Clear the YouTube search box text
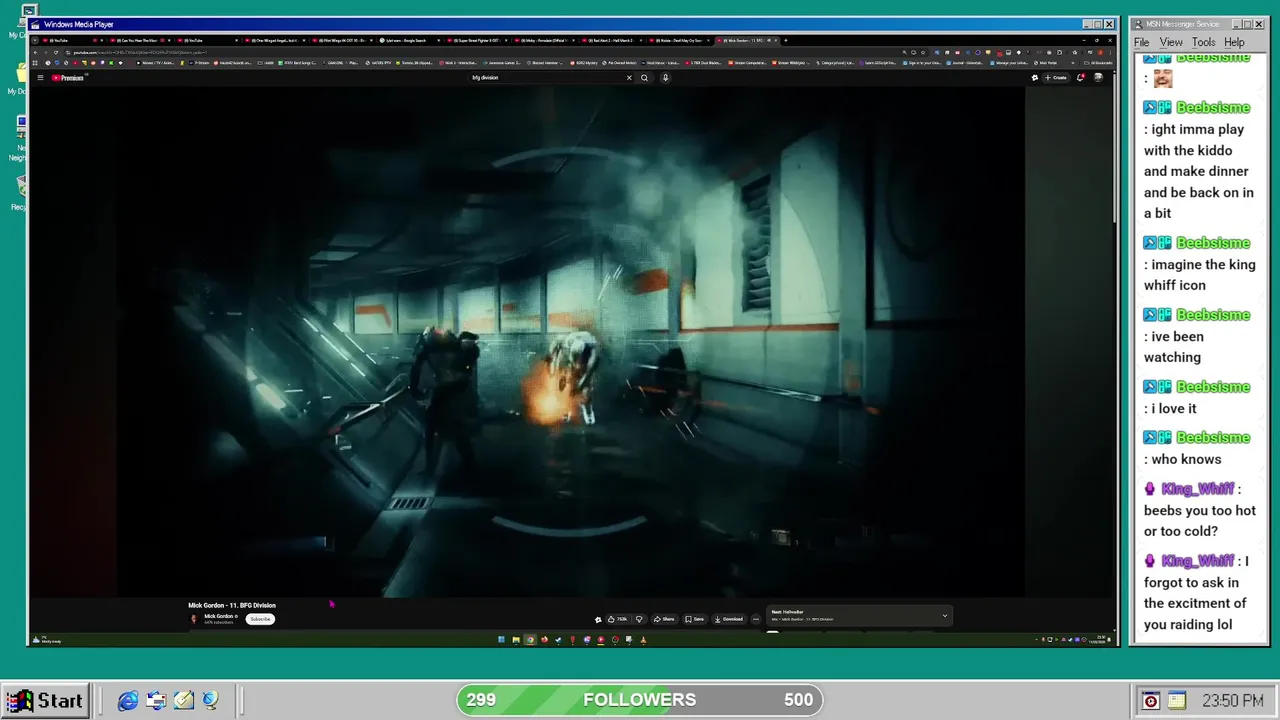This screenshot has height=720, width=1280. click(x=629, y=78)
